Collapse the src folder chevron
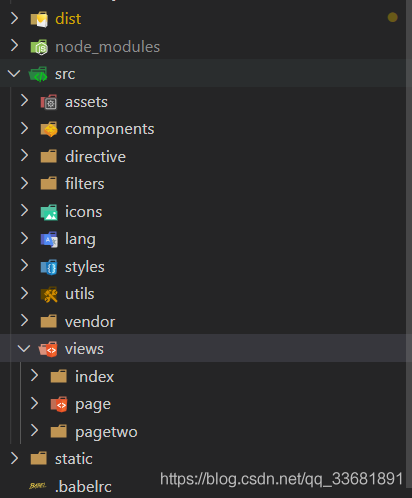The image size is (412, 498). pos(14,73)
